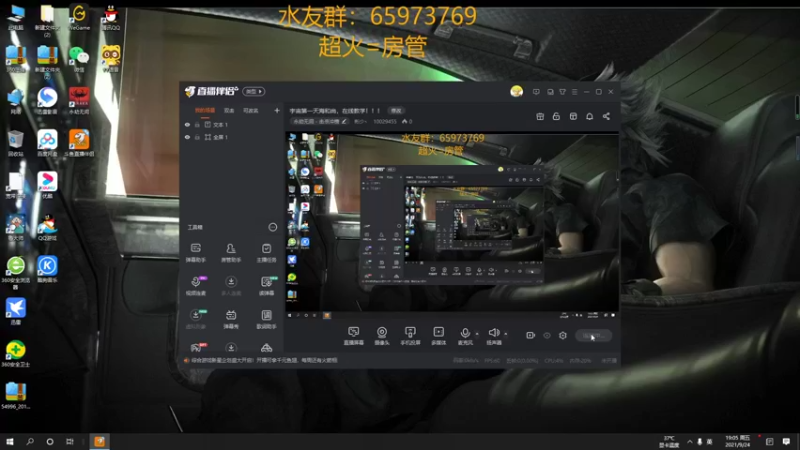Click the save icon in the title bar

tap(550, 92)
